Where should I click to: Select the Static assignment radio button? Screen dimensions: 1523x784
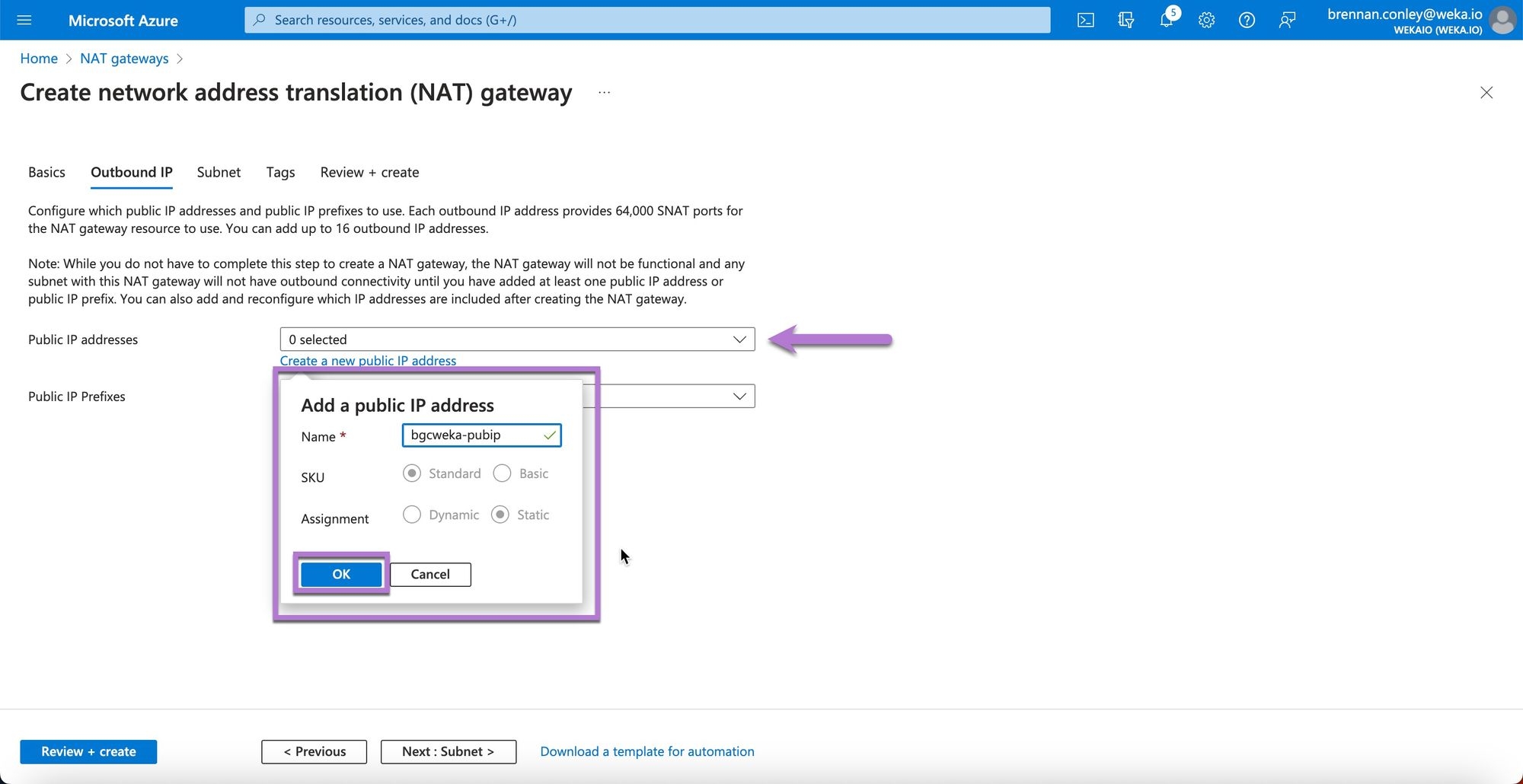[x=500, y=515]
